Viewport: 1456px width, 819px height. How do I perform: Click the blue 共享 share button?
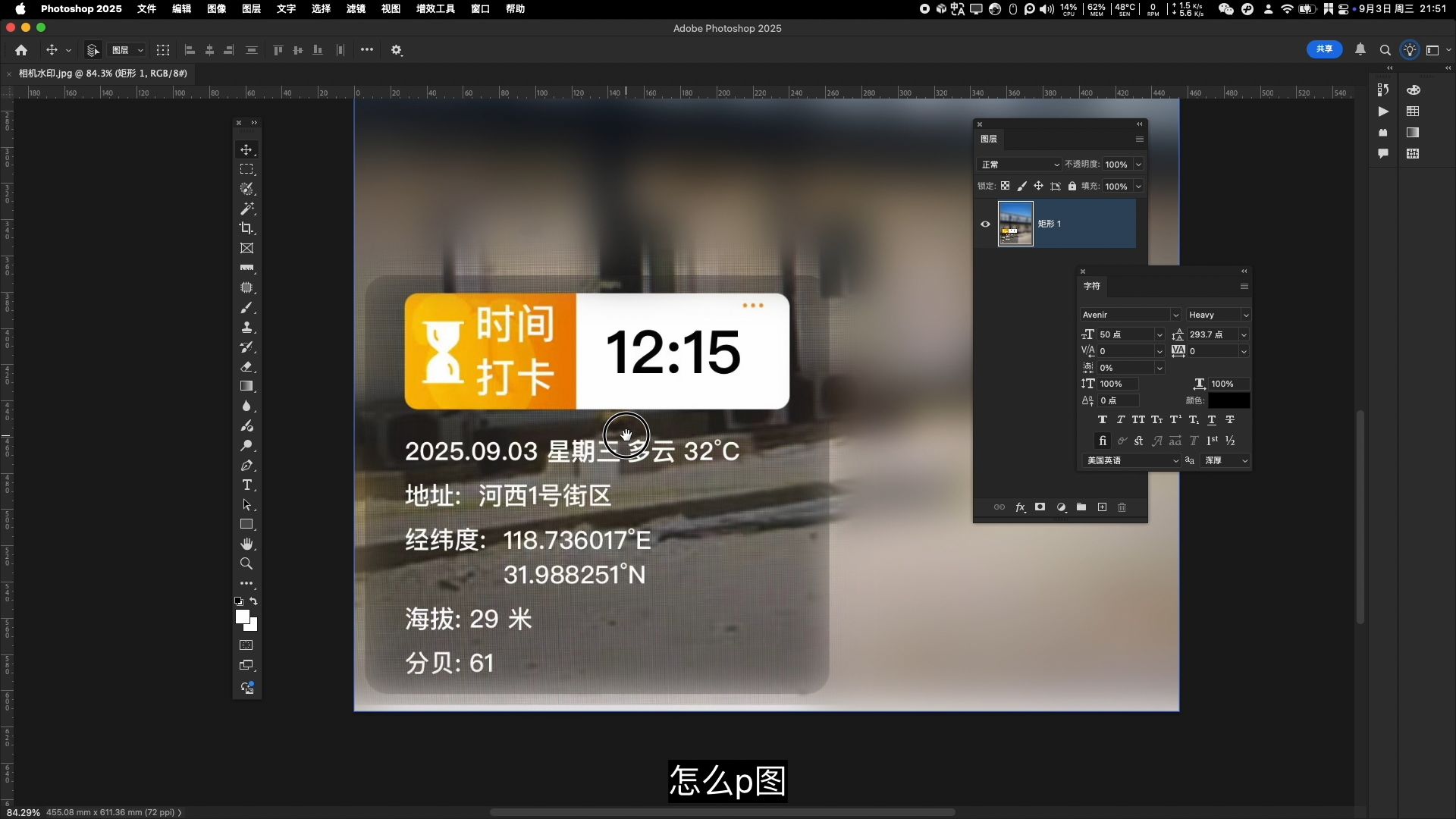(x=1324, y=49)
